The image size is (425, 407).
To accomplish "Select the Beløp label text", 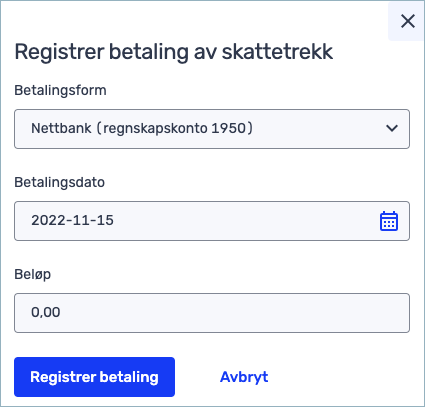I will click(x=33, y=275).
